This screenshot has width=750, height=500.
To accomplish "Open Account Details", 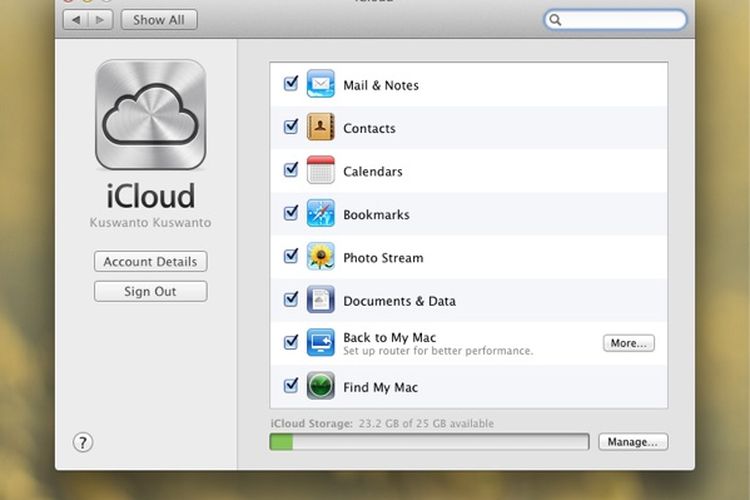I will [151, 262].
